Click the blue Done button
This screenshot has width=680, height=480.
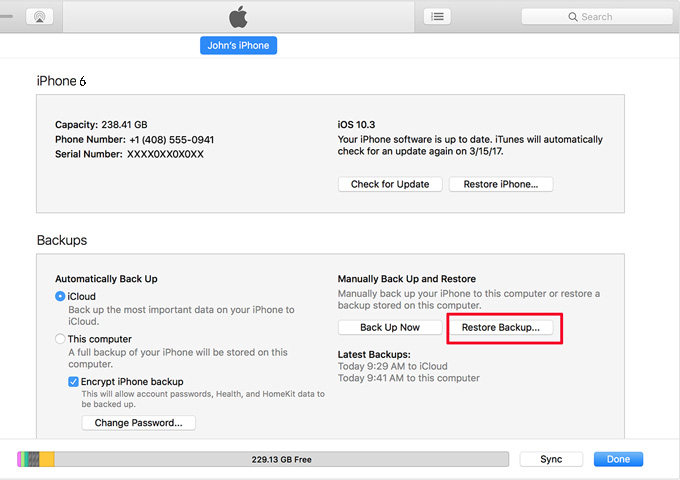pyautogui.click(x=618, y=459)
